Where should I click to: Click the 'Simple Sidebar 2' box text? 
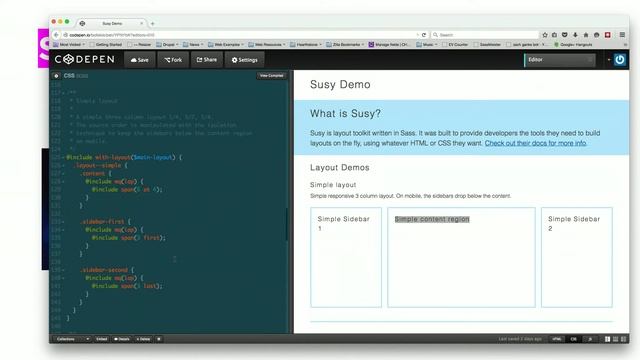tap(574, 224)
